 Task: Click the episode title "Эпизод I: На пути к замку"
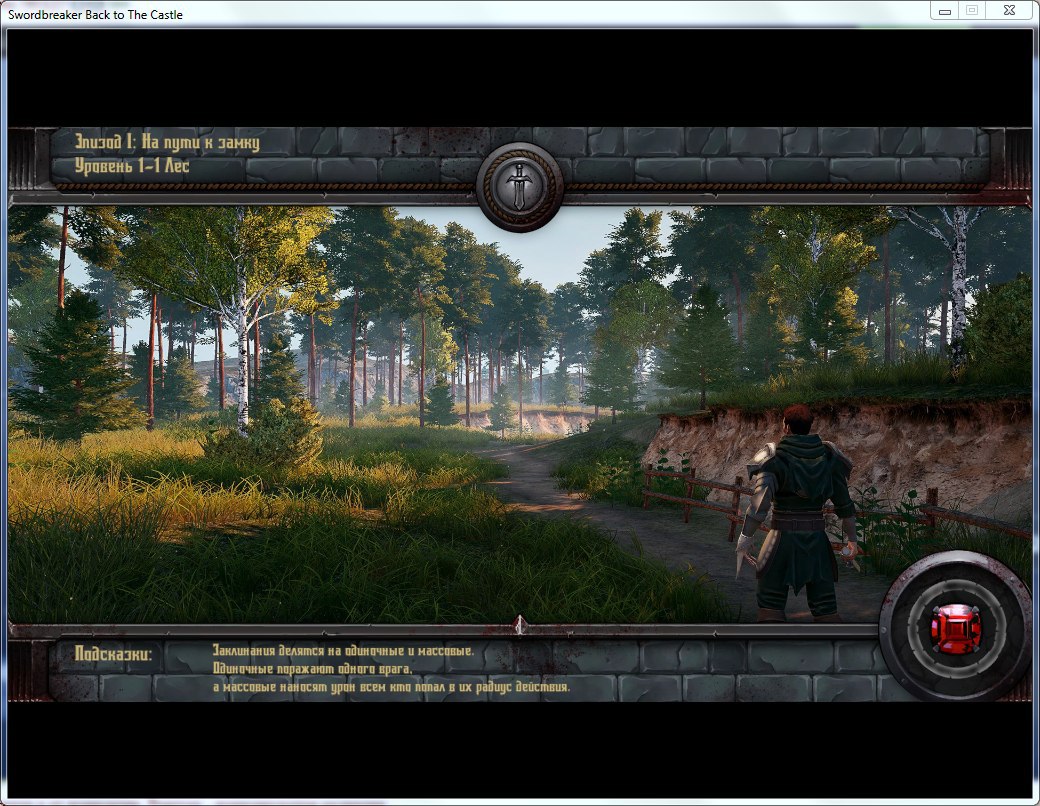click(x=166, y=142)
